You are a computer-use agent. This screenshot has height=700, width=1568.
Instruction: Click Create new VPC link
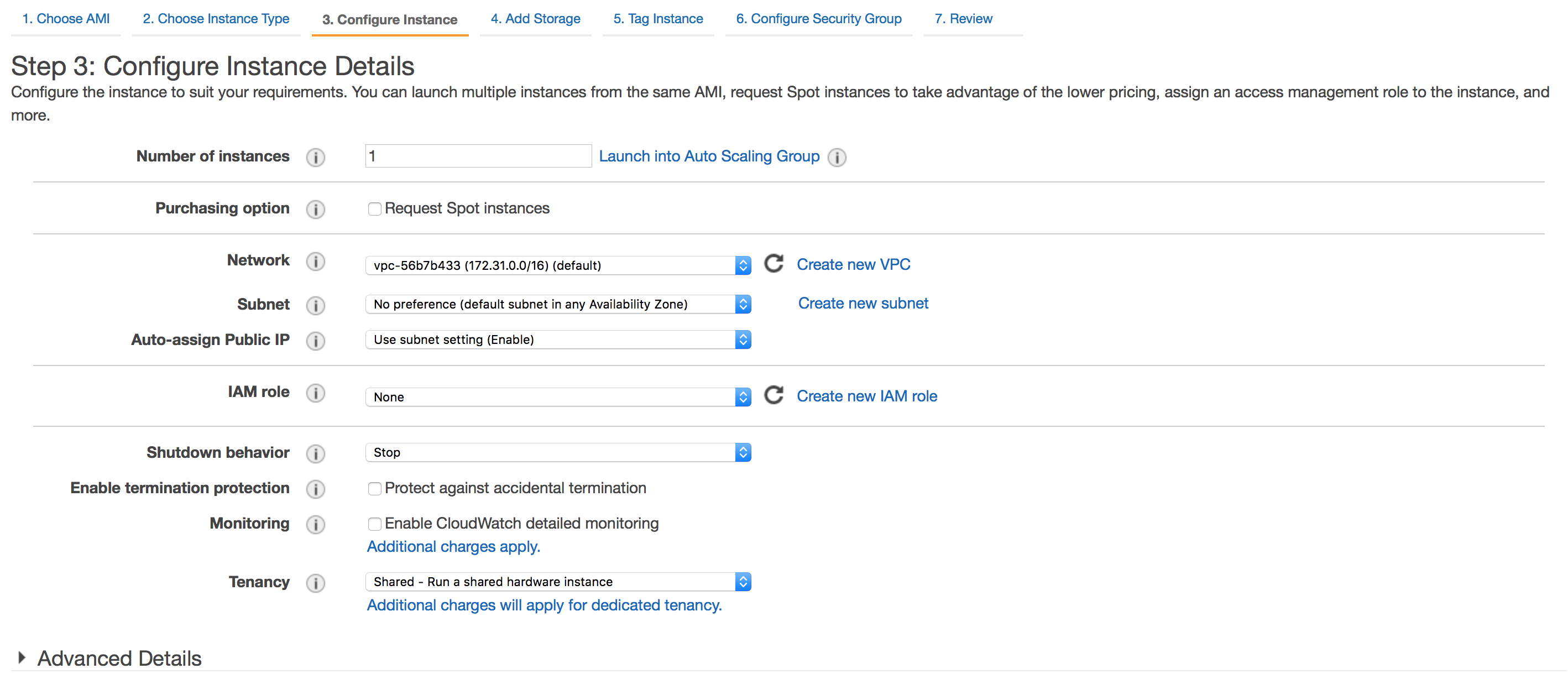(854, 264)
